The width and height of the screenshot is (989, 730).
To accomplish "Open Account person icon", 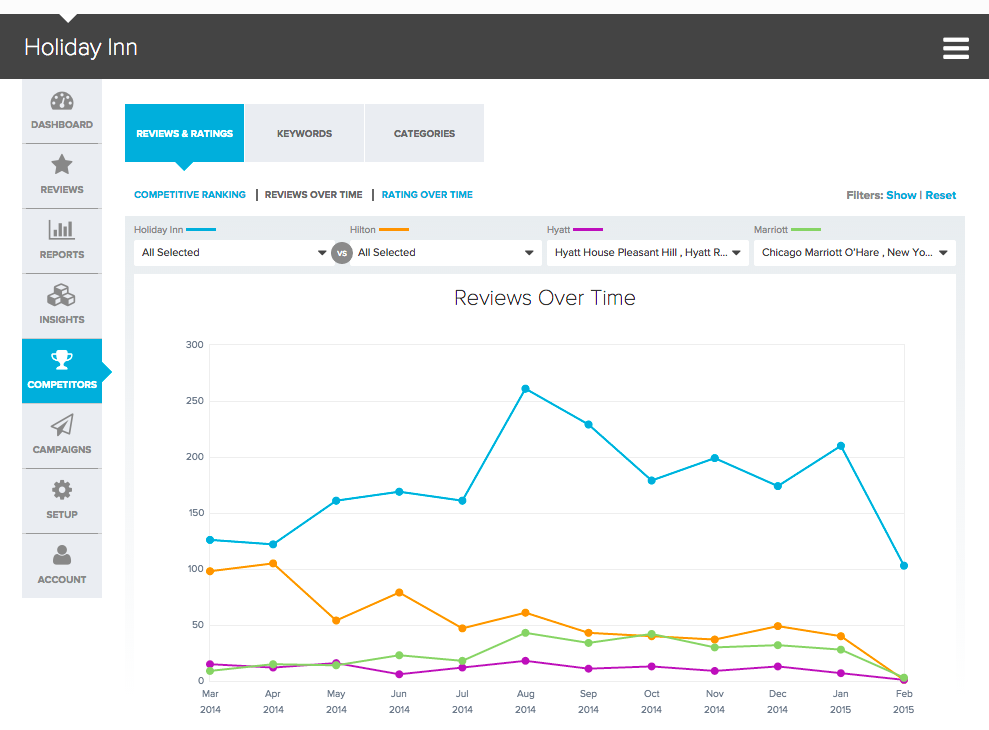I will [62, 555].
